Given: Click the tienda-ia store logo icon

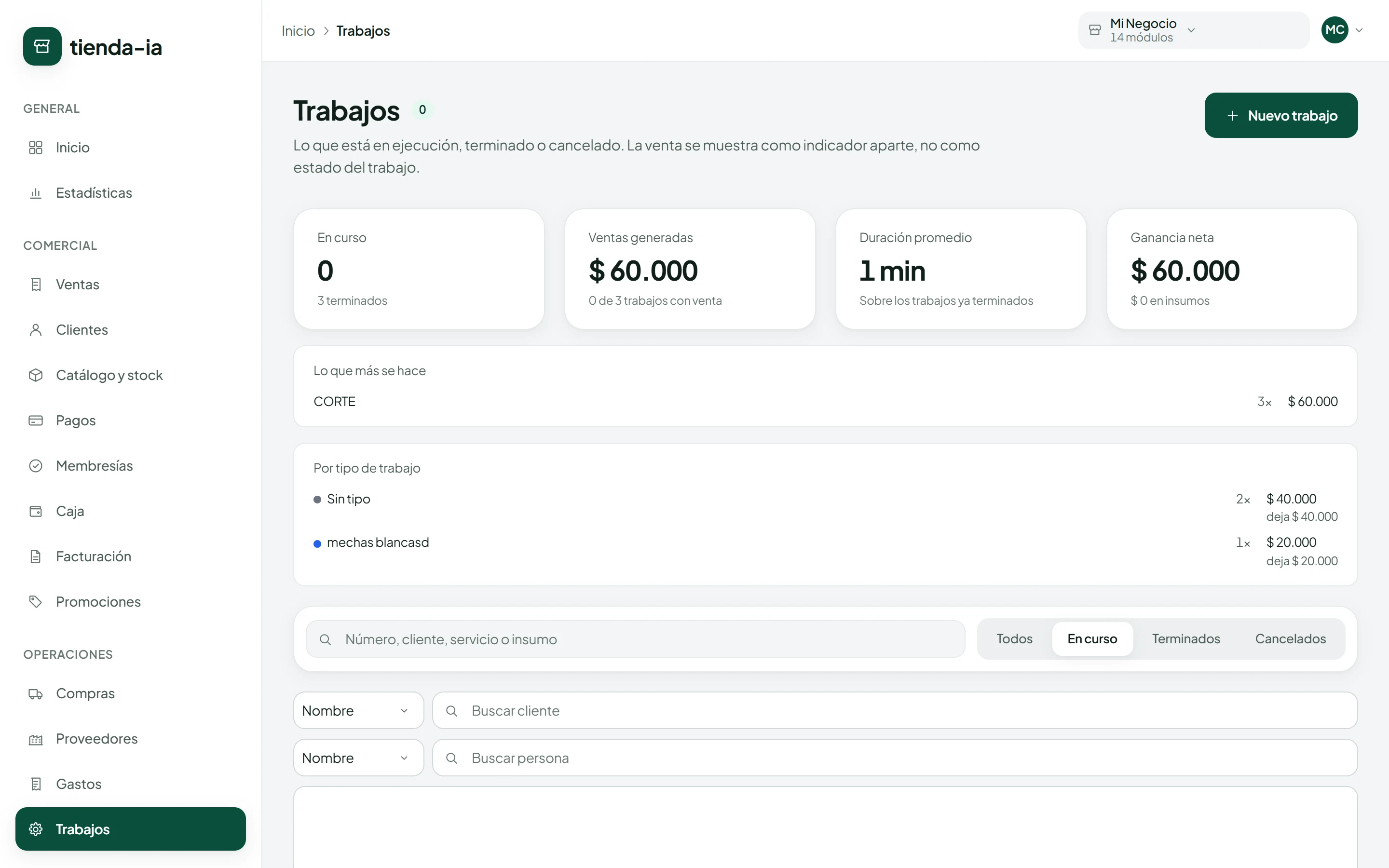Looking at the screenshot, I should (42, 46).
